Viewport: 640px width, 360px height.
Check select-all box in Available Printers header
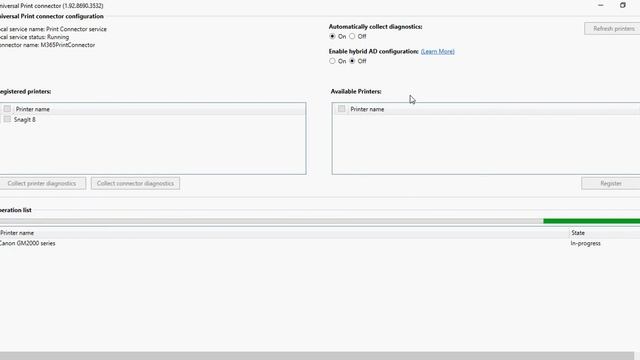342,109
